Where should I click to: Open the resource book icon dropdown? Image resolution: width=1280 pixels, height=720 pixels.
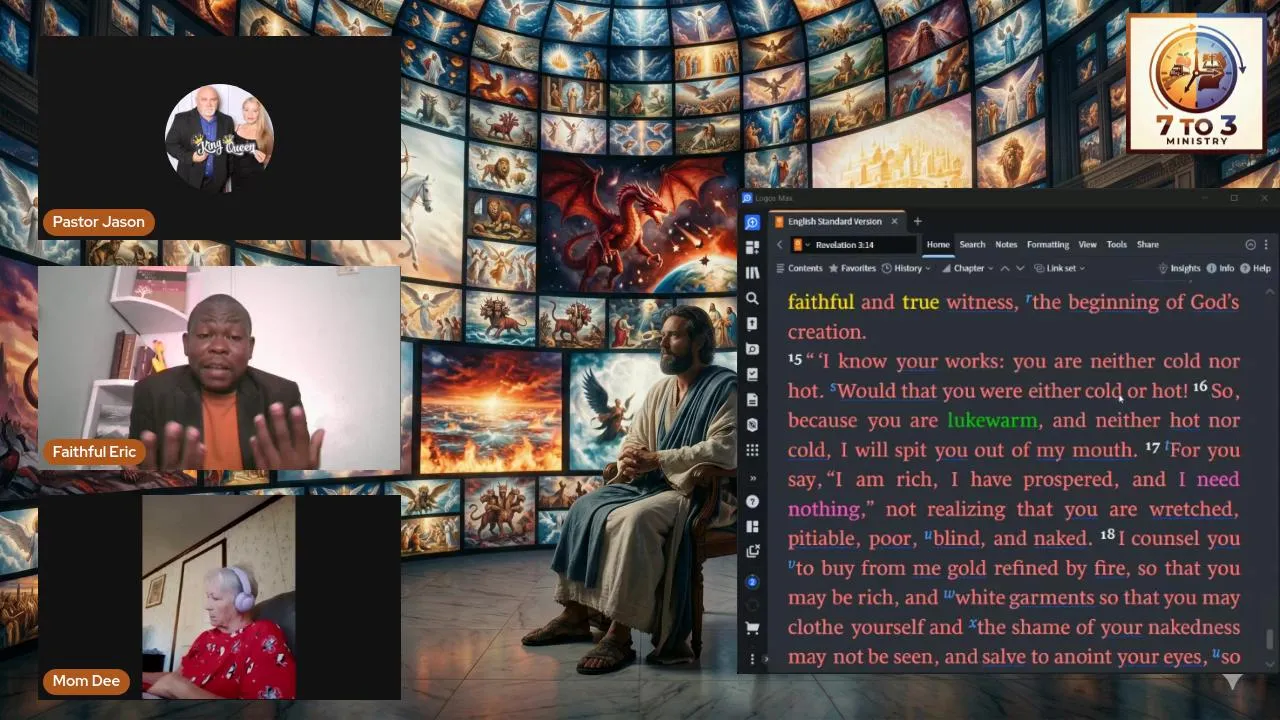801,245
